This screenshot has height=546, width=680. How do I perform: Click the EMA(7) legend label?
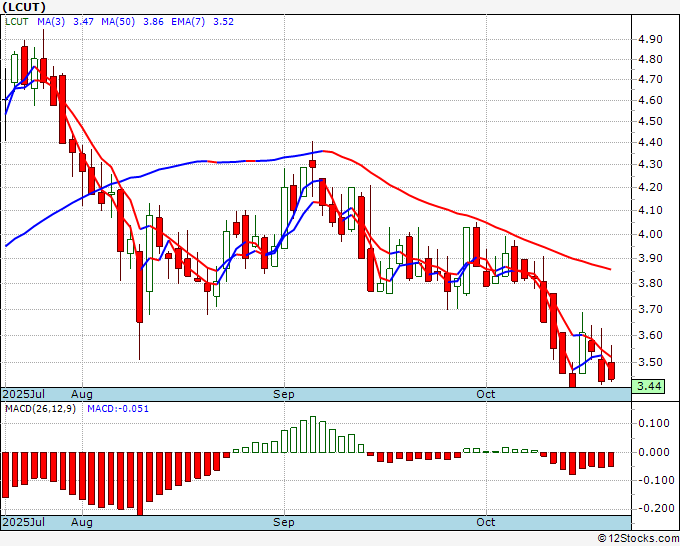coord(188,22)
